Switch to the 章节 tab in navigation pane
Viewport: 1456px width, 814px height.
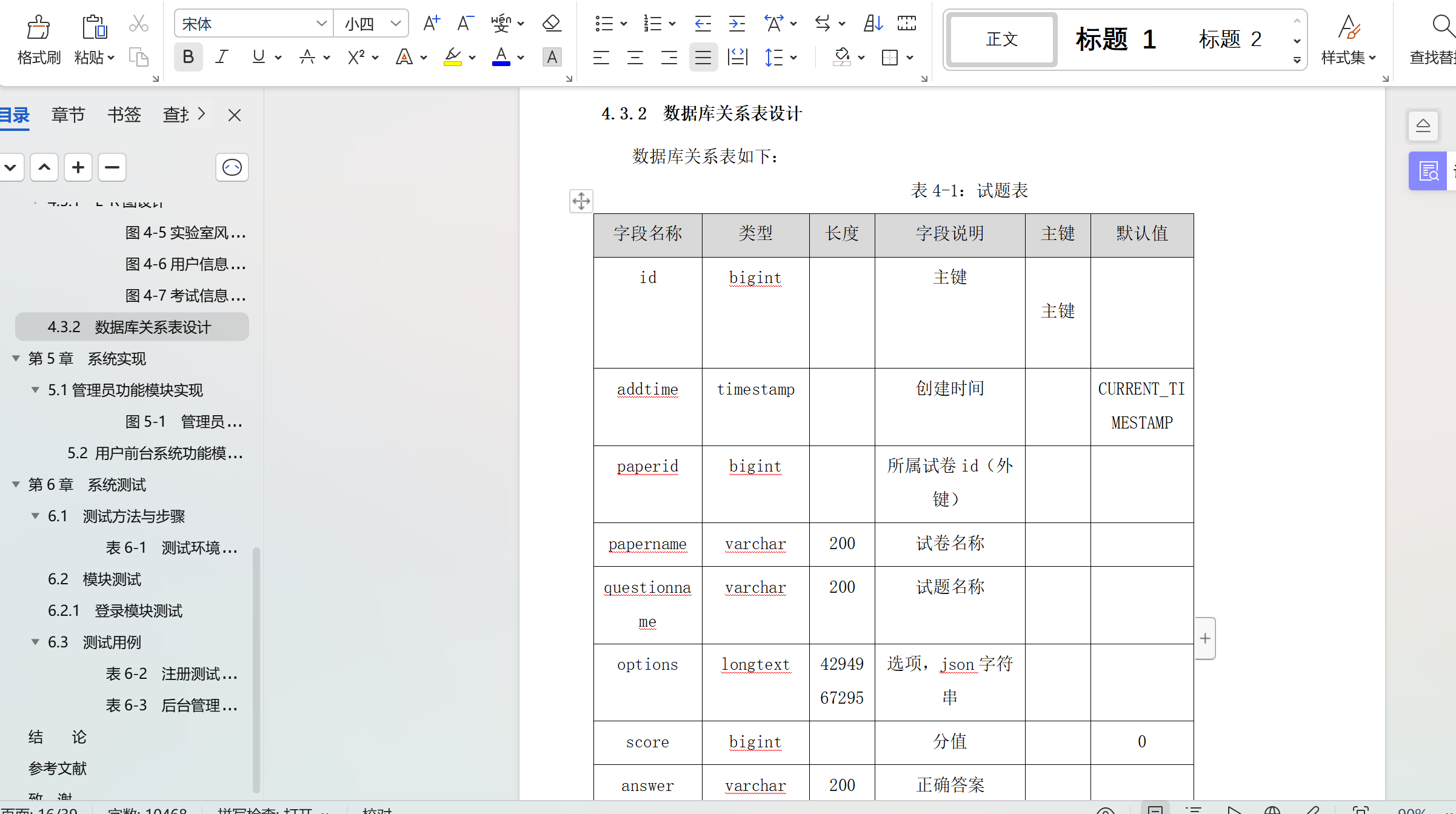(x=68, y=115)
